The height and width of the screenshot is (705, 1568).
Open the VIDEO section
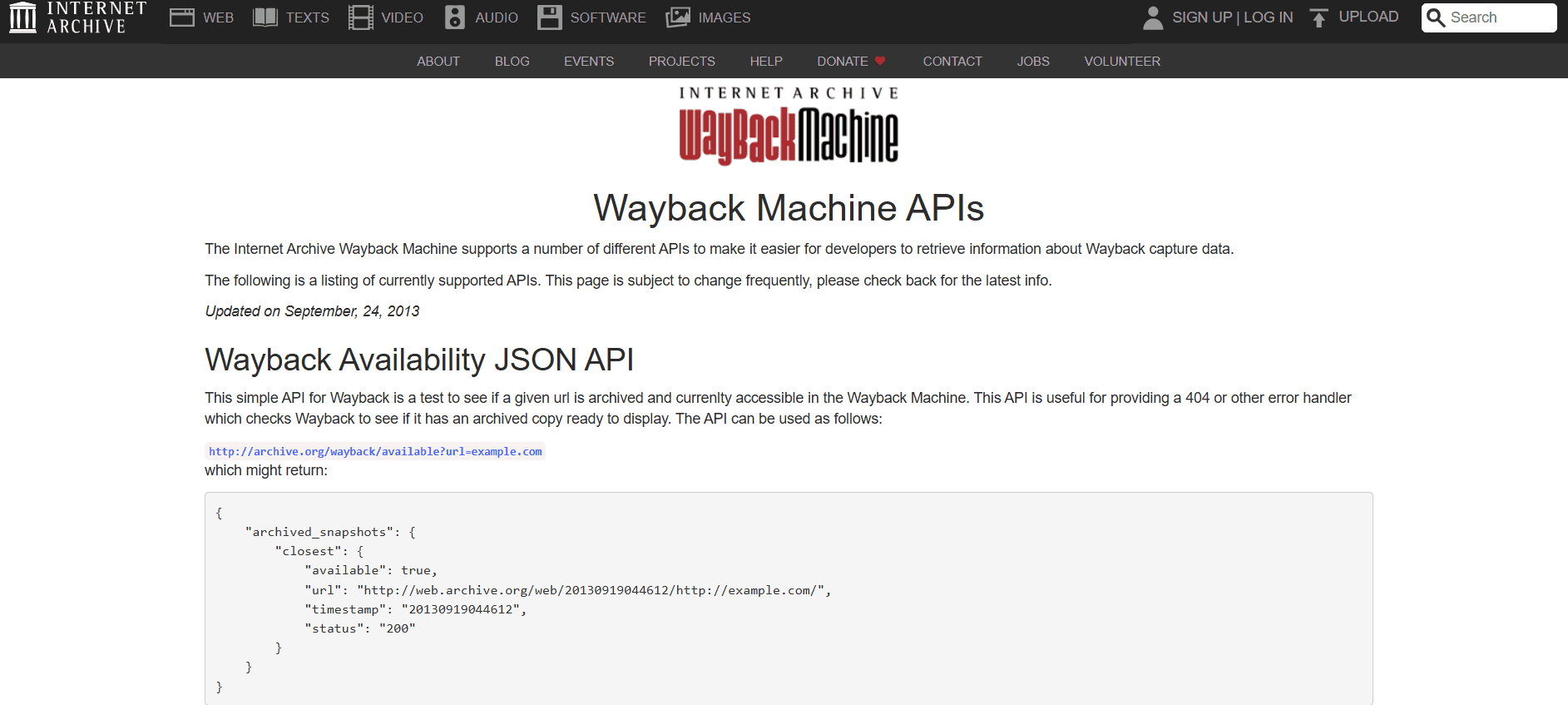(403, 17)
